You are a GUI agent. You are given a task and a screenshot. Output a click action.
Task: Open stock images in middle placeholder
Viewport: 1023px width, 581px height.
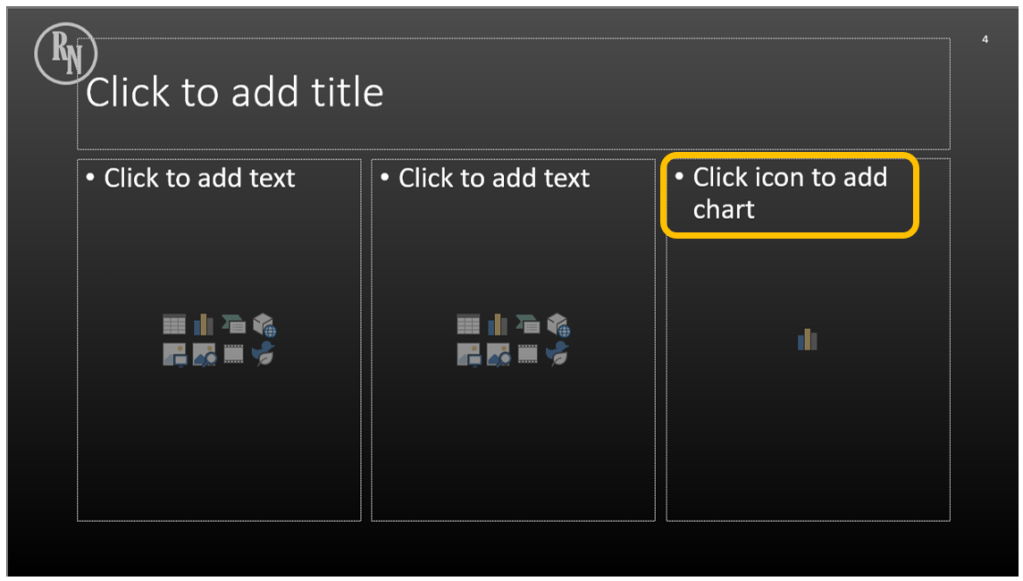(x=498, y=354)
